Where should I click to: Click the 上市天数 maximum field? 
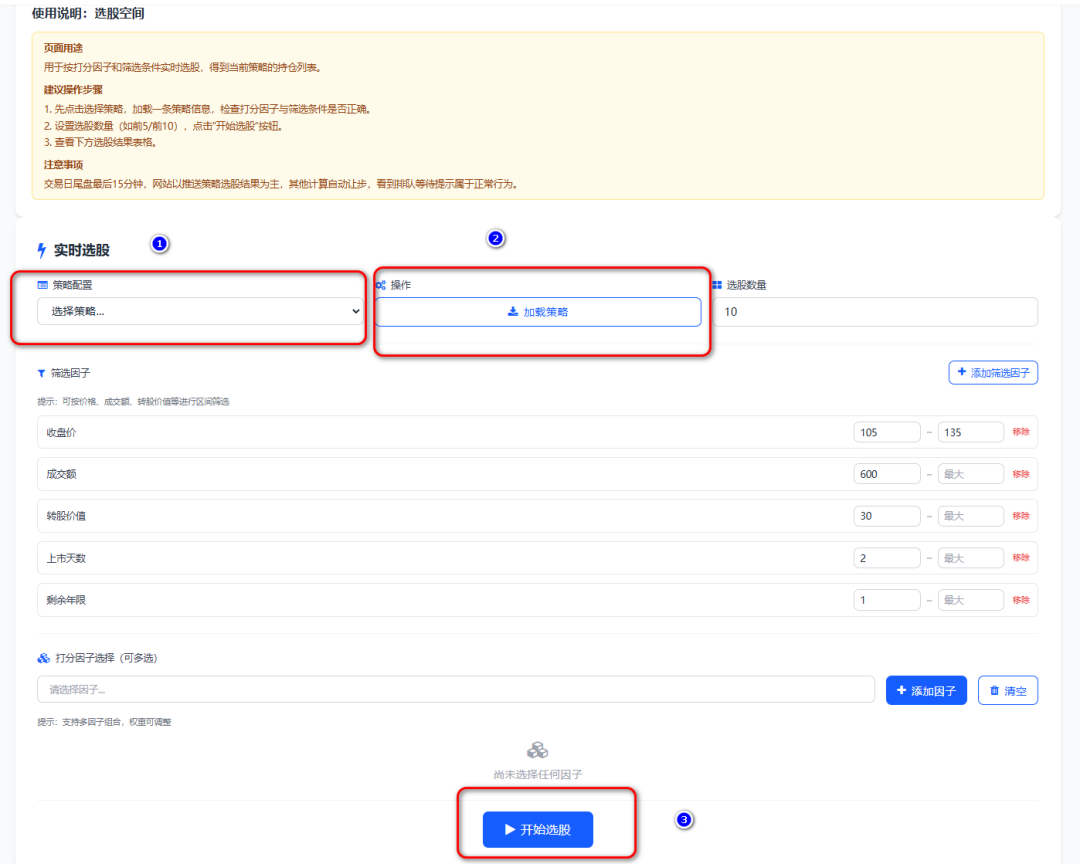point(970,558)
